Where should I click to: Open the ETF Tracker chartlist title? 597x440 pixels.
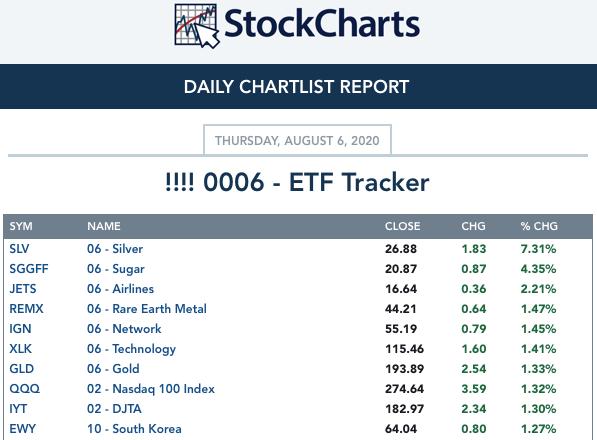tap(297, 182)
